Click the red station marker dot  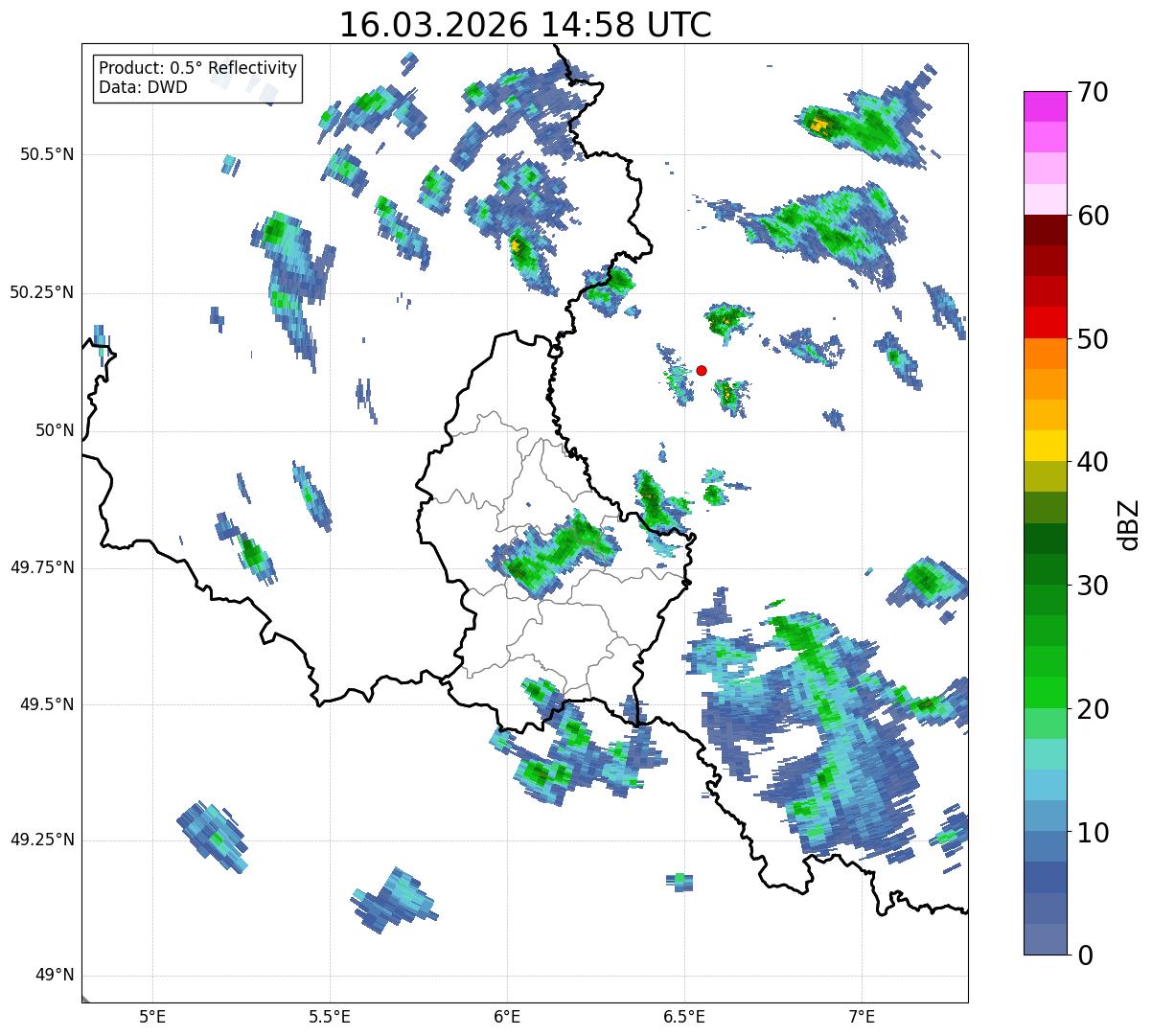tap(702, 370)
